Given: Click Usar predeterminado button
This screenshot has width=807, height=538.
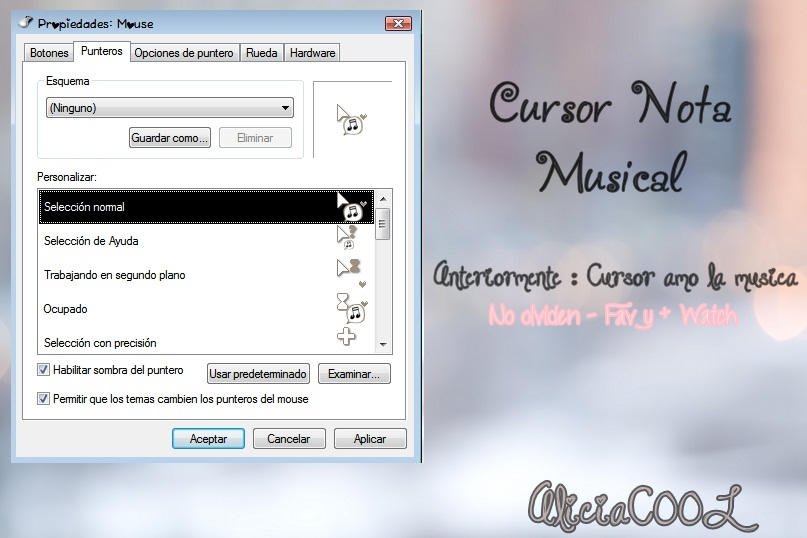Looking at the screenshot, I should (x=258, y=374).
